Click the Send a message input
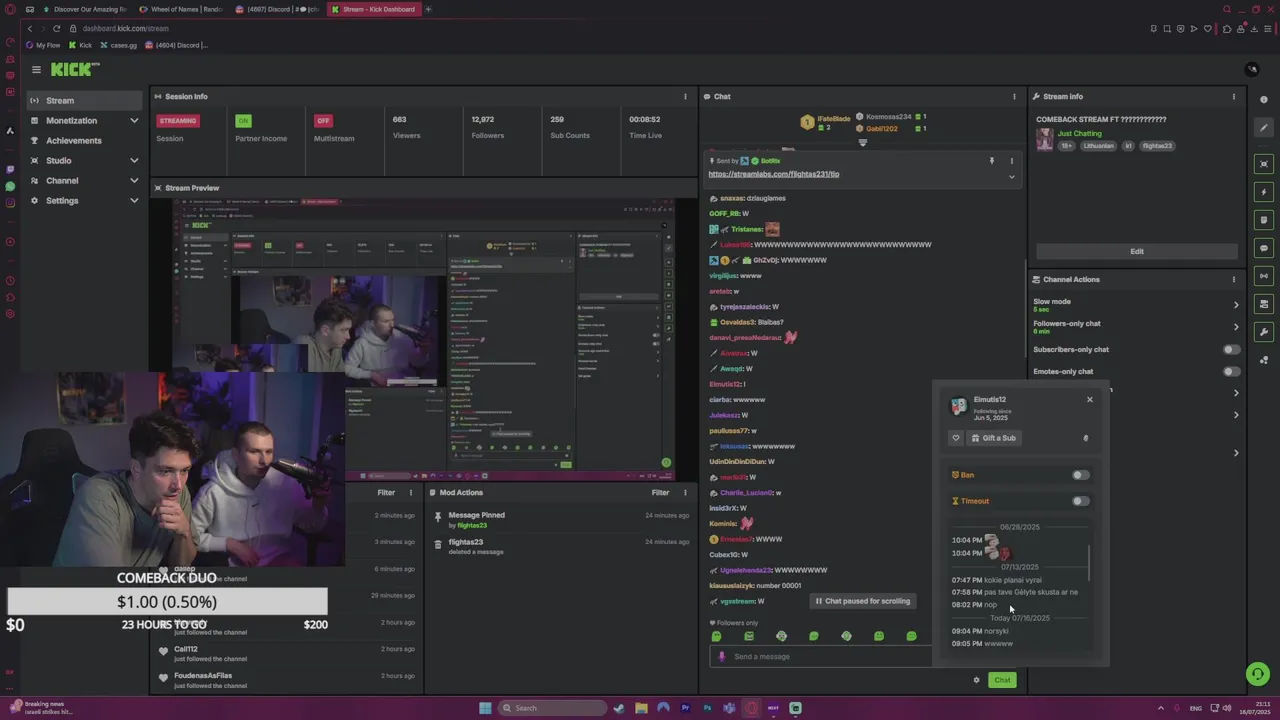The height and width of the screenshot is (720, 1280). pyautogui.click(x=820, y=657)
